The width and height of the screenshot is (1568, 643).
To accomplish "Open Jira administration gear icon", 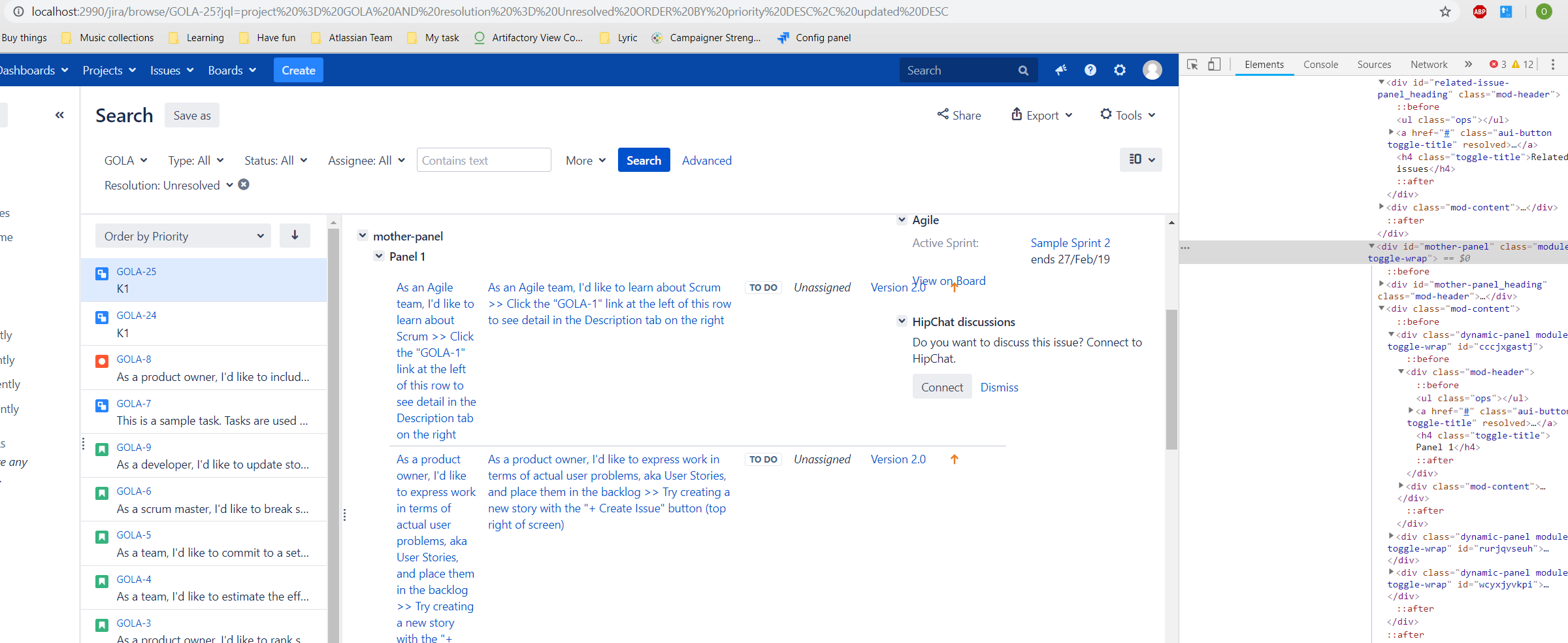I will [1120, 70].
